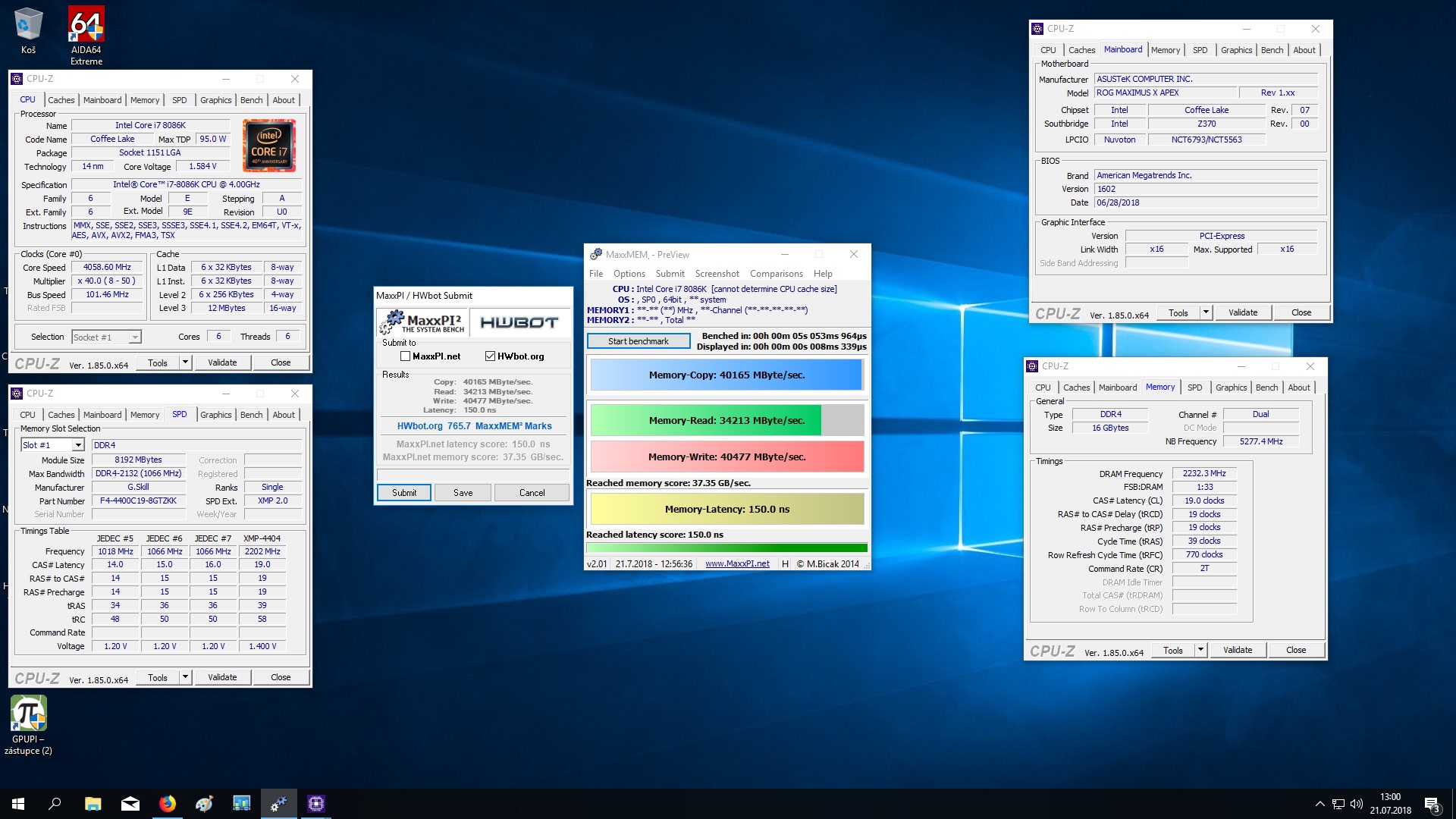Open the volume icon in system tray
Viewport: 1456px width, 819px height.
(x=1357, y=804)
